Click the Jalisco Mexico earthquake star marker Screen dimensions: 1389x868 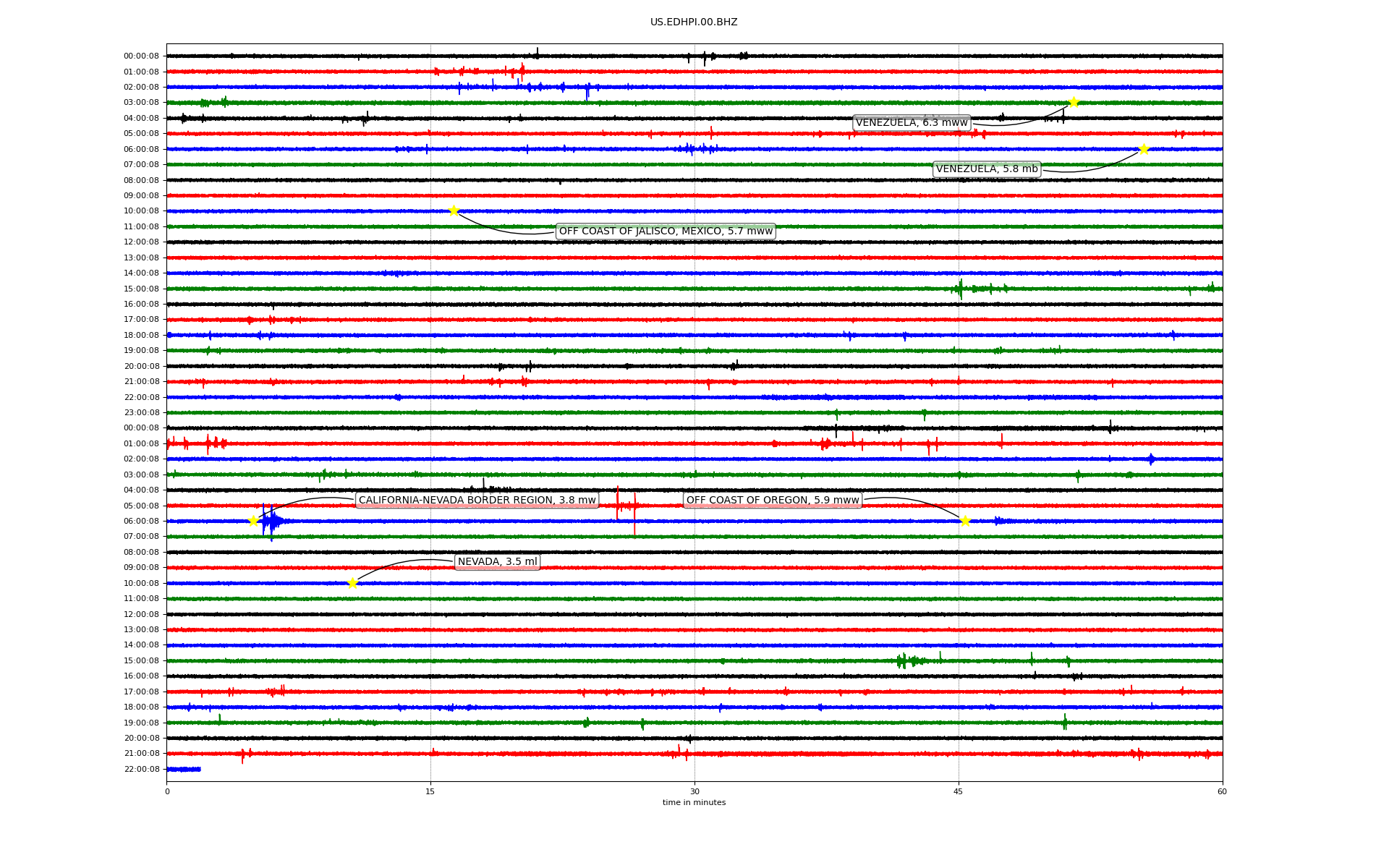(x=454, y=211)
